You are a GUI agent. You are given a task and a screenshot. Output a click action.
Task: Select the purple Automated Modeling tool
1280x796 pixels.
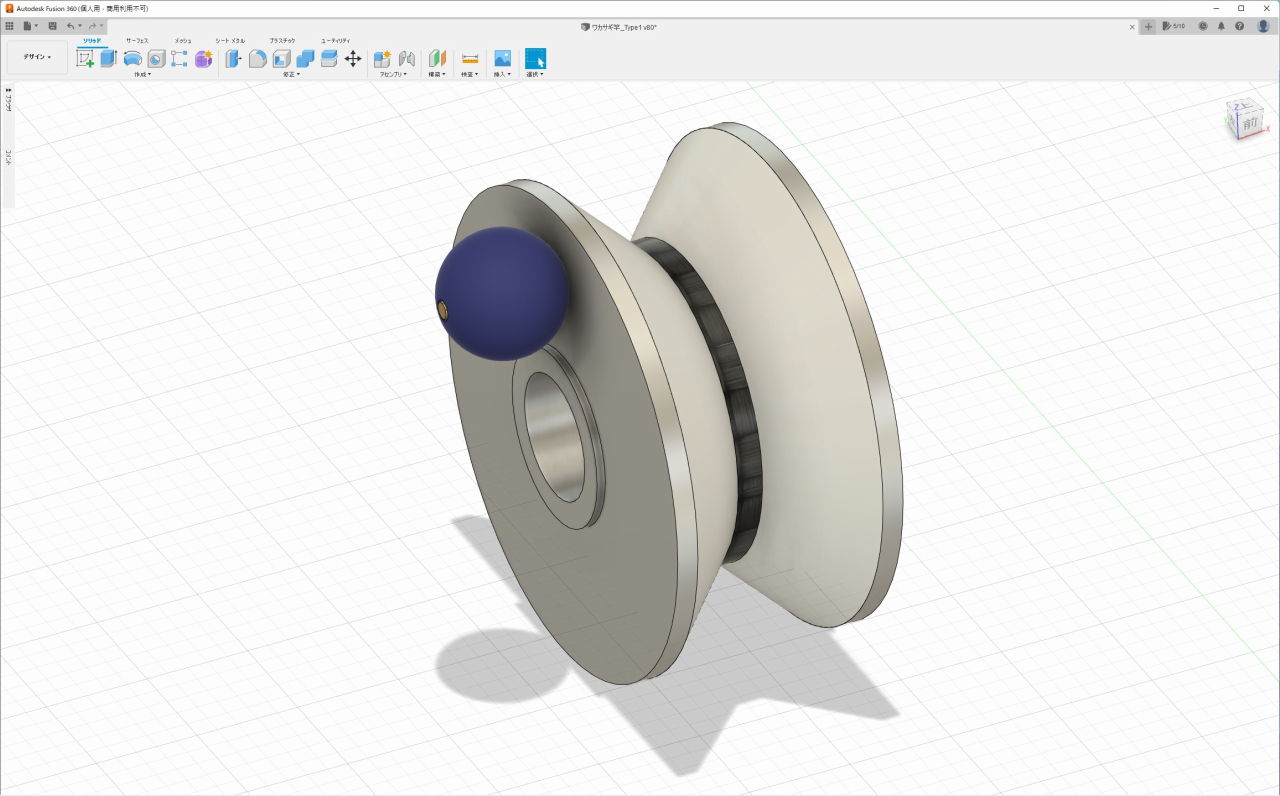[x=203, y=59]
